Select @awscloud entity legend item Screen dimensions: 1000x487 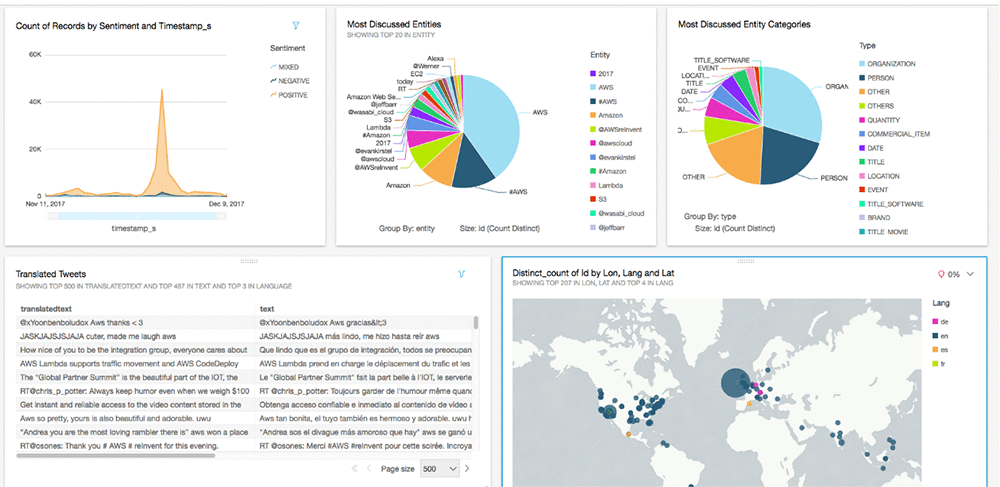point(612,143)
